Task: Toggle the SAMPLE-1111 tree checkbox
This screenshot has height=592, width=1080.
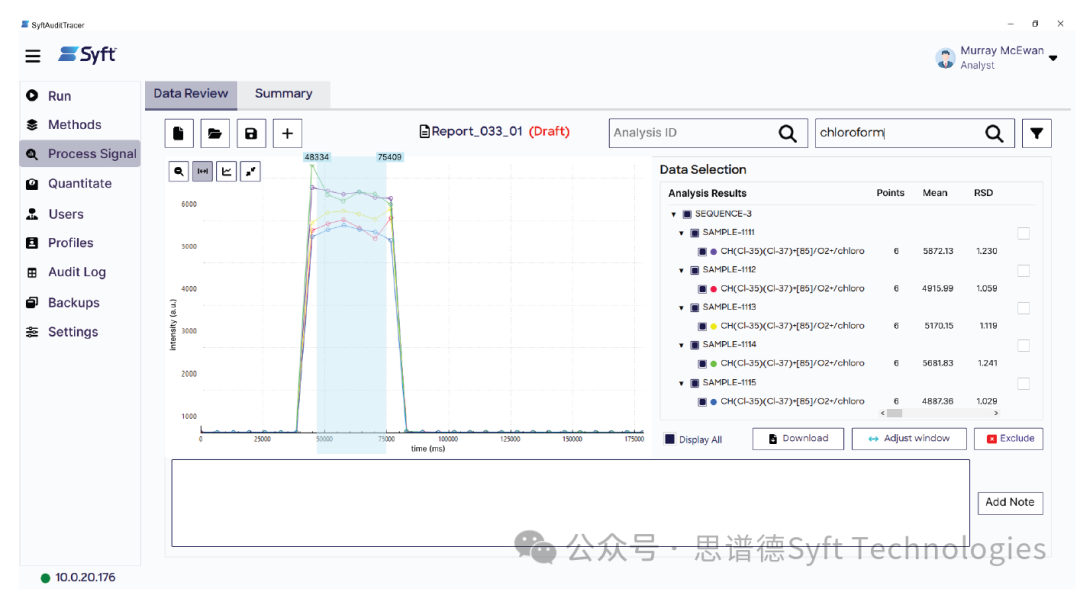Action: (694, 233)
